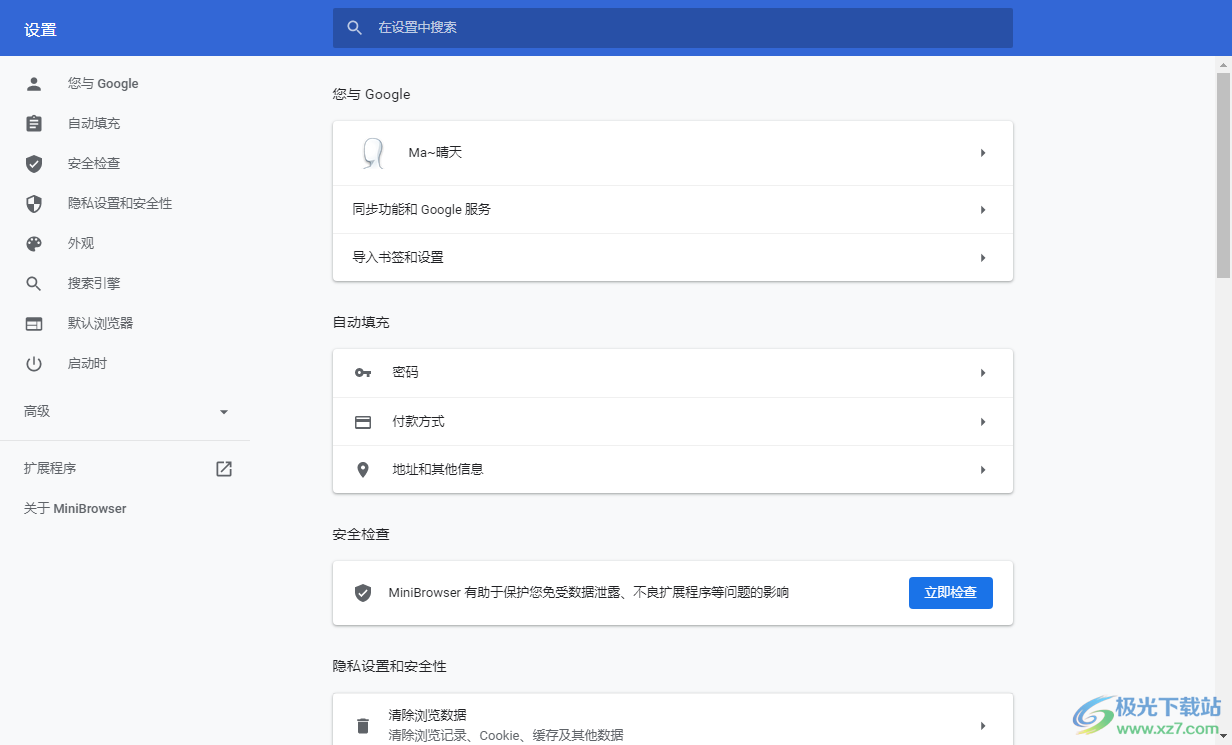Click the 立即检查 button
The width and height of the screenshot is (1232, 745).
pyautogui.click(x=950, y=592)
